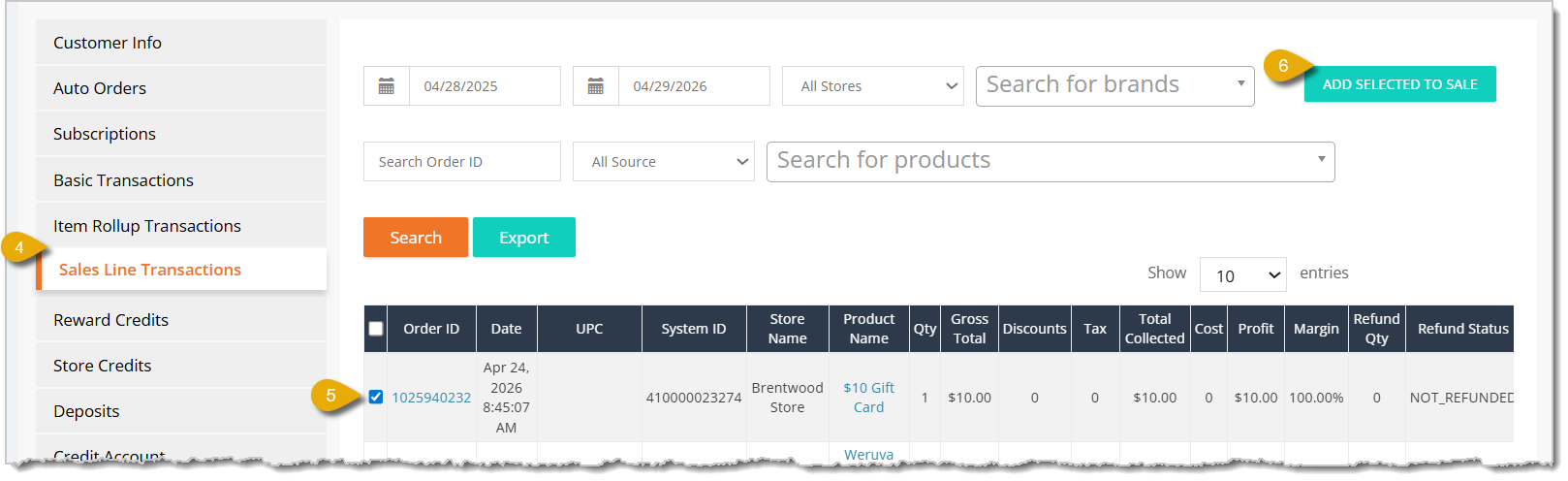Image resolution: width=1568 pixels, height=481 pixels.
Task: Sort by Cost column header
Action: pos(1208,329)
